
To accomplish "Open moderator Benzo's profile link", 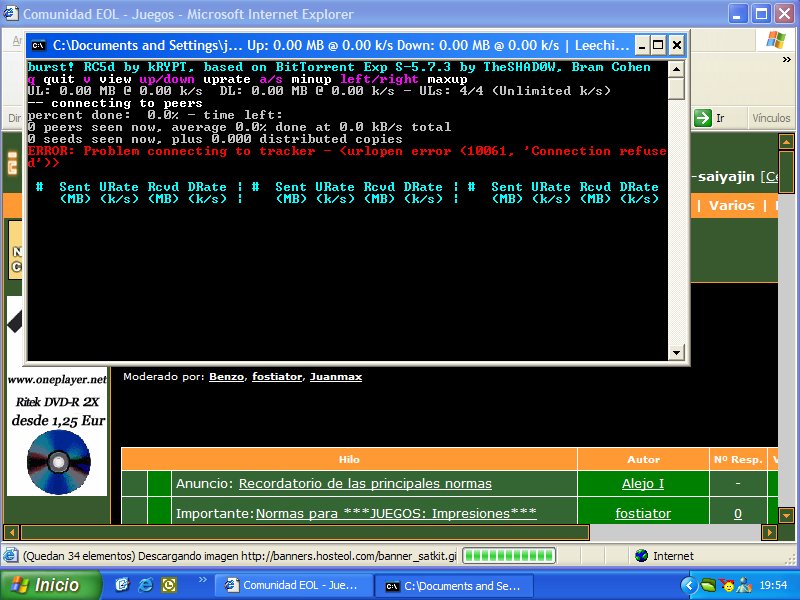I will coord(227,377).
